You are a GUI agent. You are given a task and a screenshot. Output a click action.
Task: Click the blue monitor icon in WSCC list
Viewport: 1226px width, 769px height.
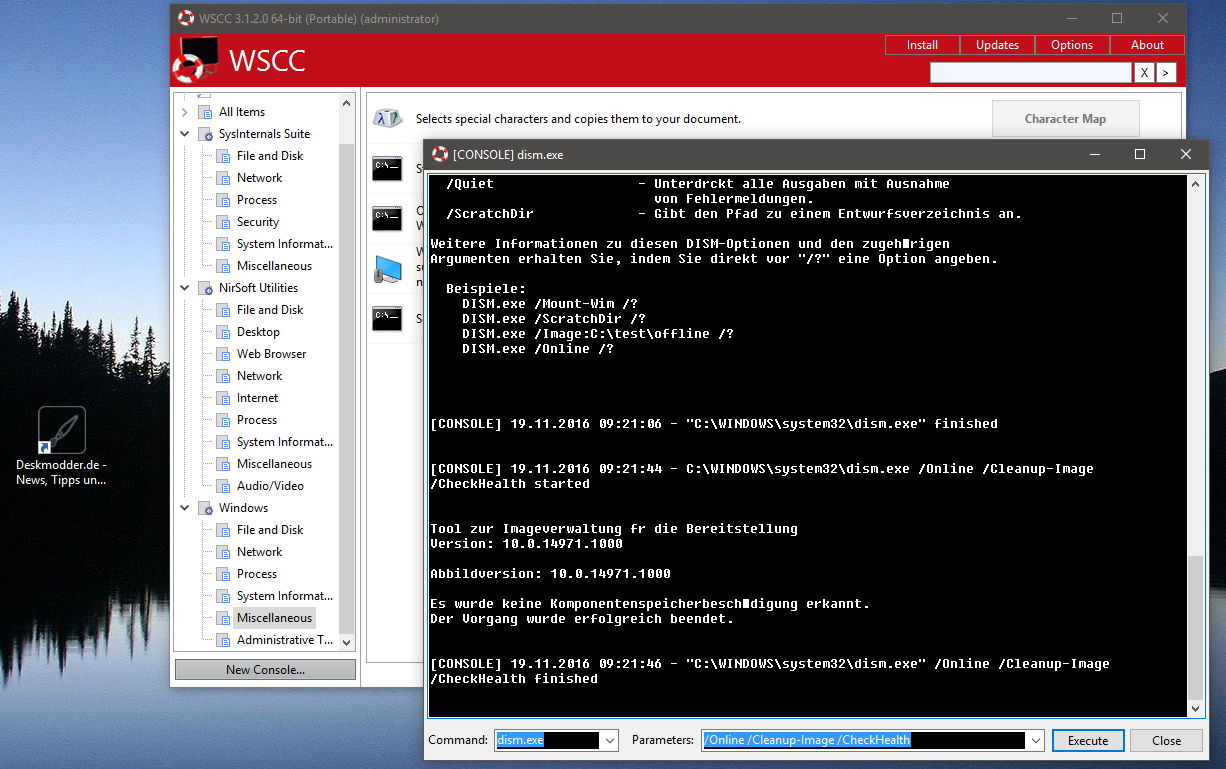pos(387,268)
